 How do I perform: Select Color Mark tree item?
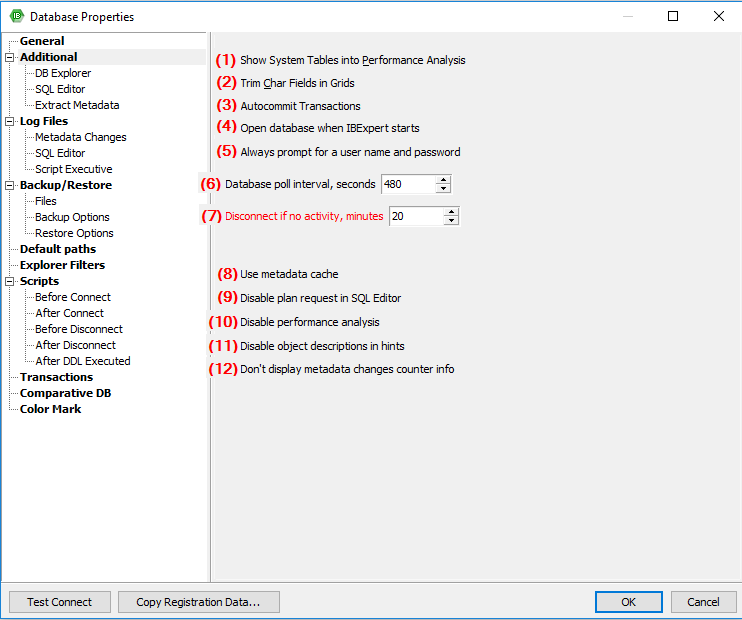click(x=50, y=409)
